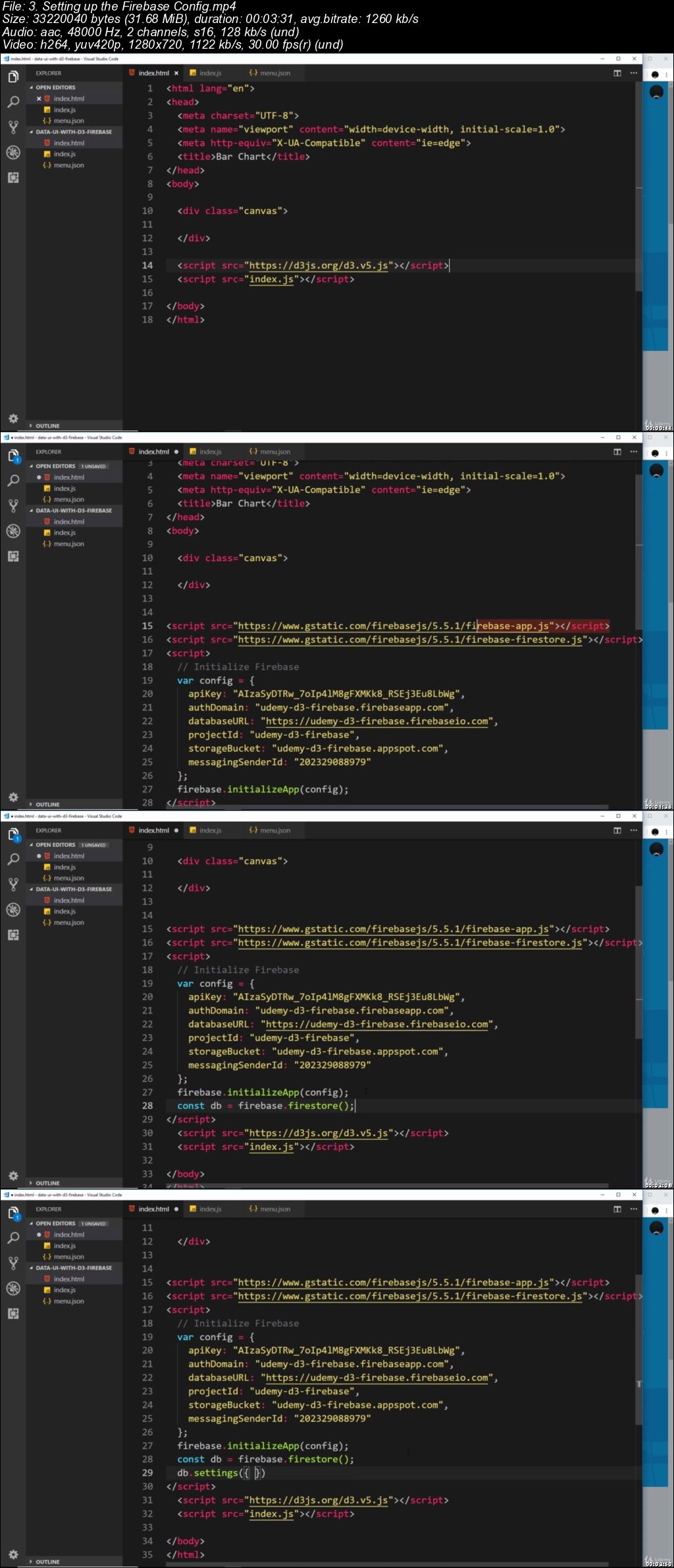The height and width of the screenshot is (1568, 674).
Task: Open the Extensions view in the second frame
Action: coord(13,556)
